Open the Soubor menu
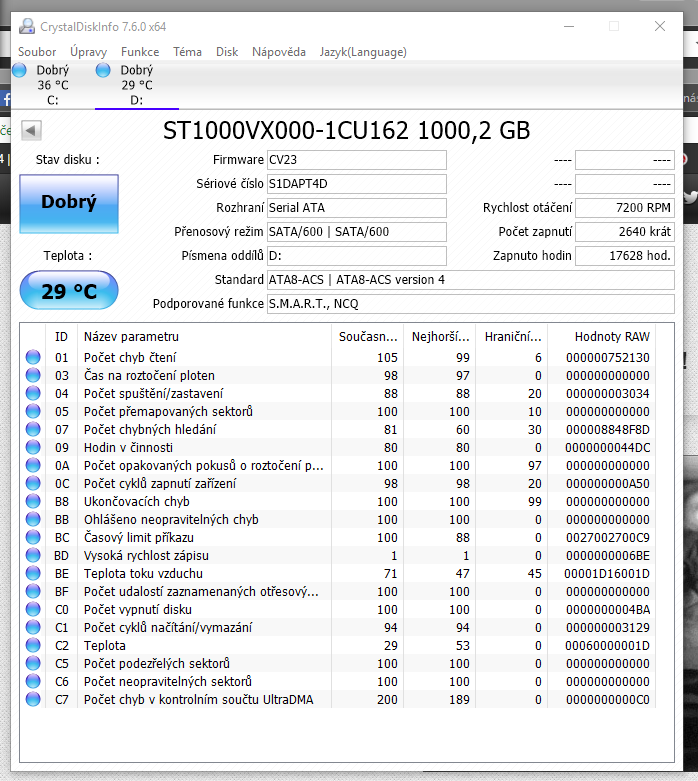 (37, 52)
